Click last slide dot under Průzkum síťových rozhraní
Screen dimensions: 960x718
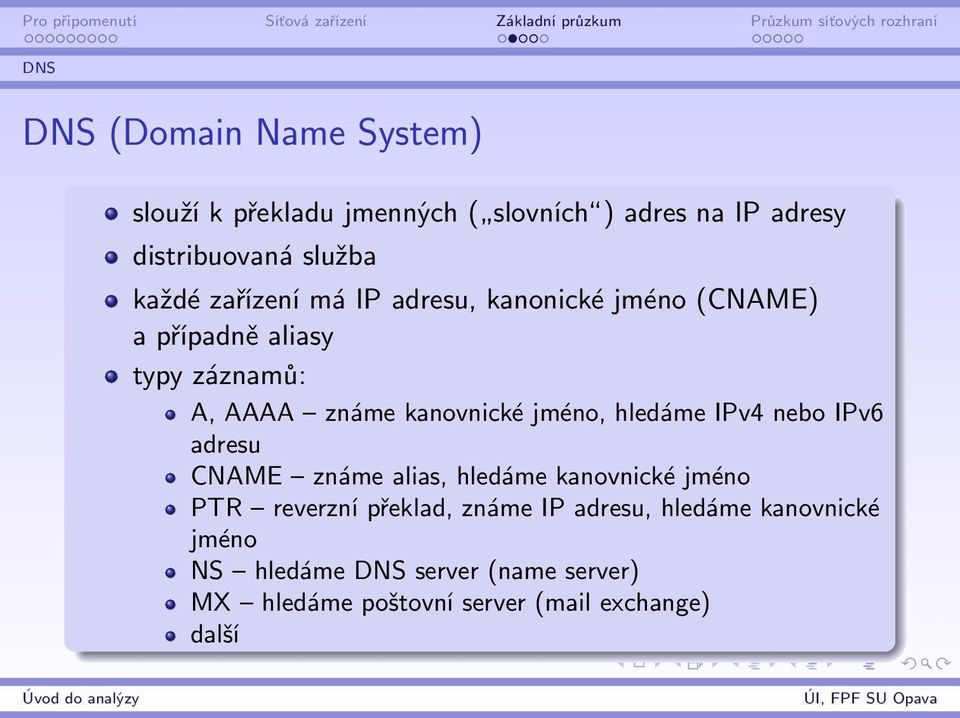(x=798, y=39)
